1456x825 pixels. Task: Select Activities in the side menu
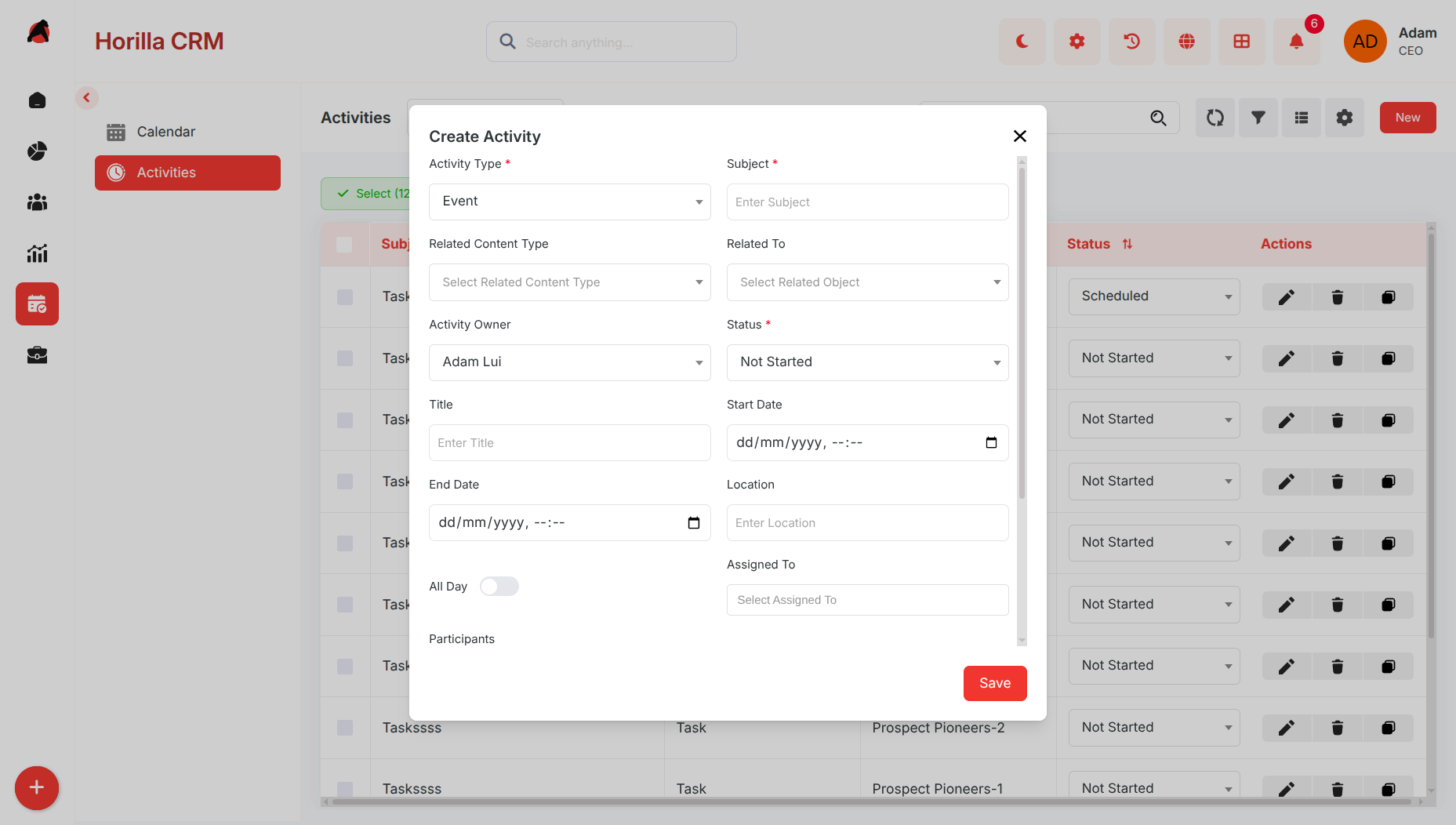187,173
